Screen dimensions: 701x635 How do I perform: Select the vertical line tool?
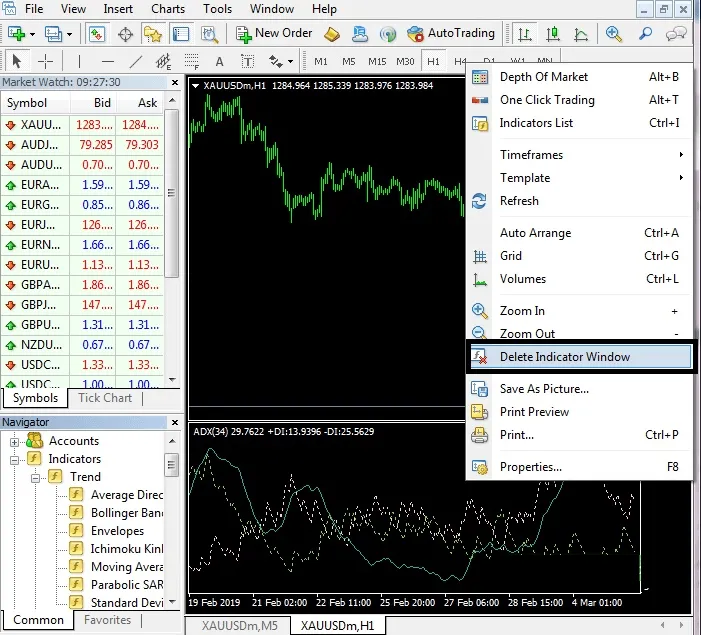(79, 61)
